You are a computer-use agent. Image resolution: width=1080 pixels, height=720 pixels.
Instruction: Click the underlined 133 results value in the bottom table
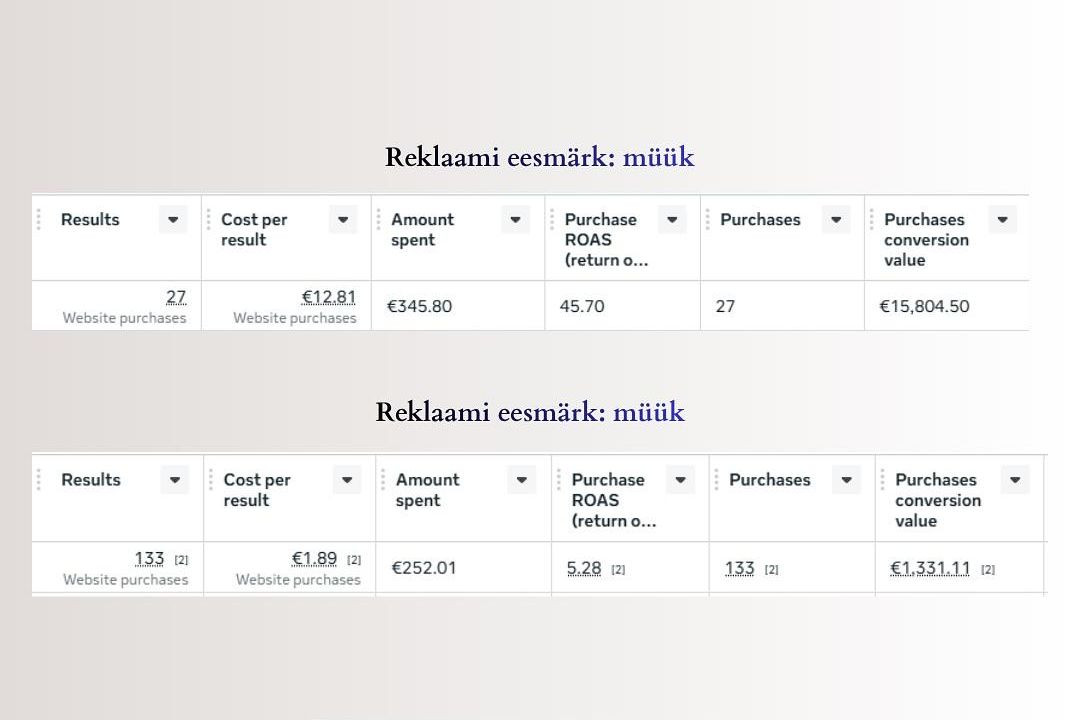pyautogui.click(x=150, y=558)
